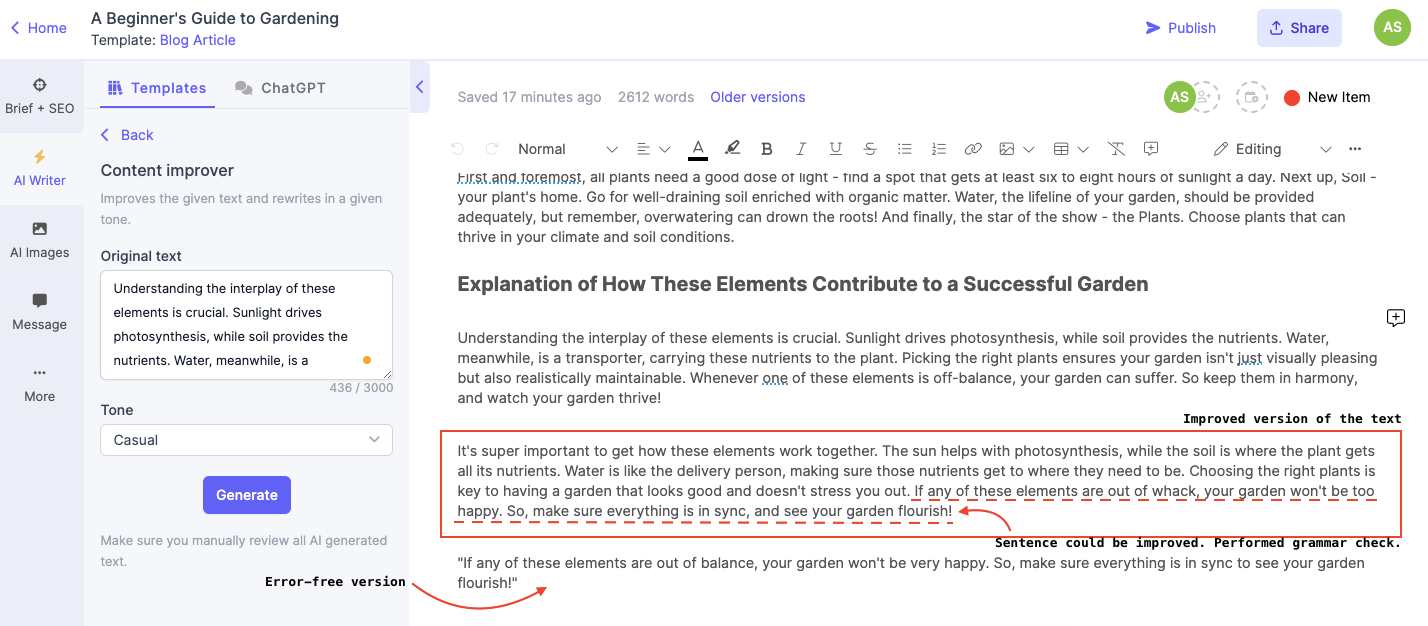This screenshot has width=1428, height=626.
Task: Insert a hyperlink with the link icon
Action: click(x=973, y=149)
